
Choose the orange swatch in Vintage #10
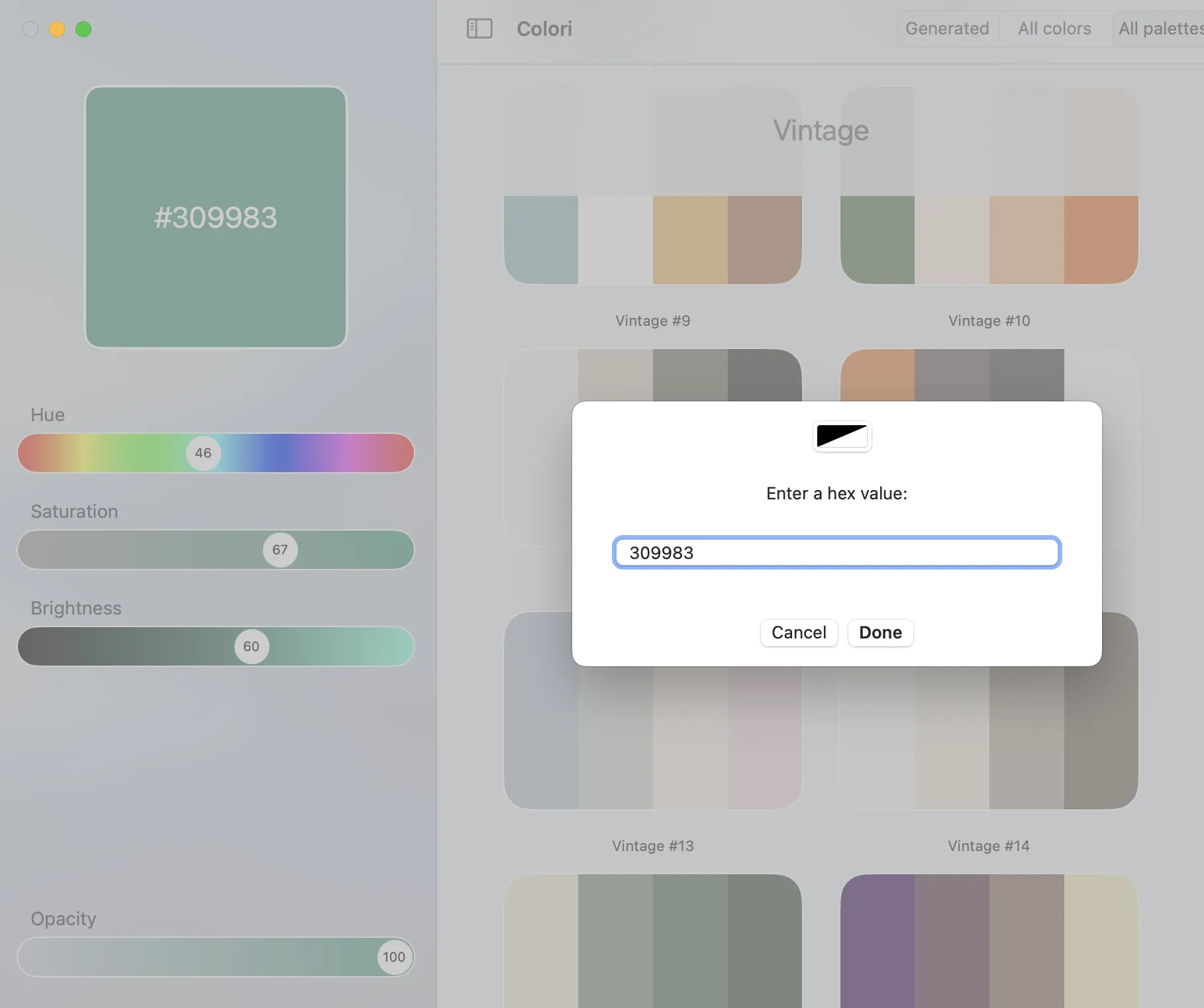(x=1101, y=240)
